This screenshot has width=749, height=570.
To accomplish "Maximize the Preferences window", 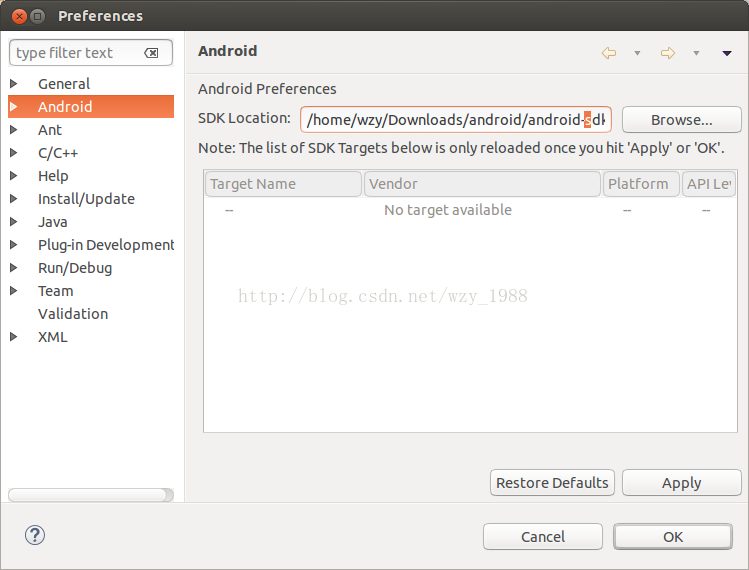I will point(37,17).
